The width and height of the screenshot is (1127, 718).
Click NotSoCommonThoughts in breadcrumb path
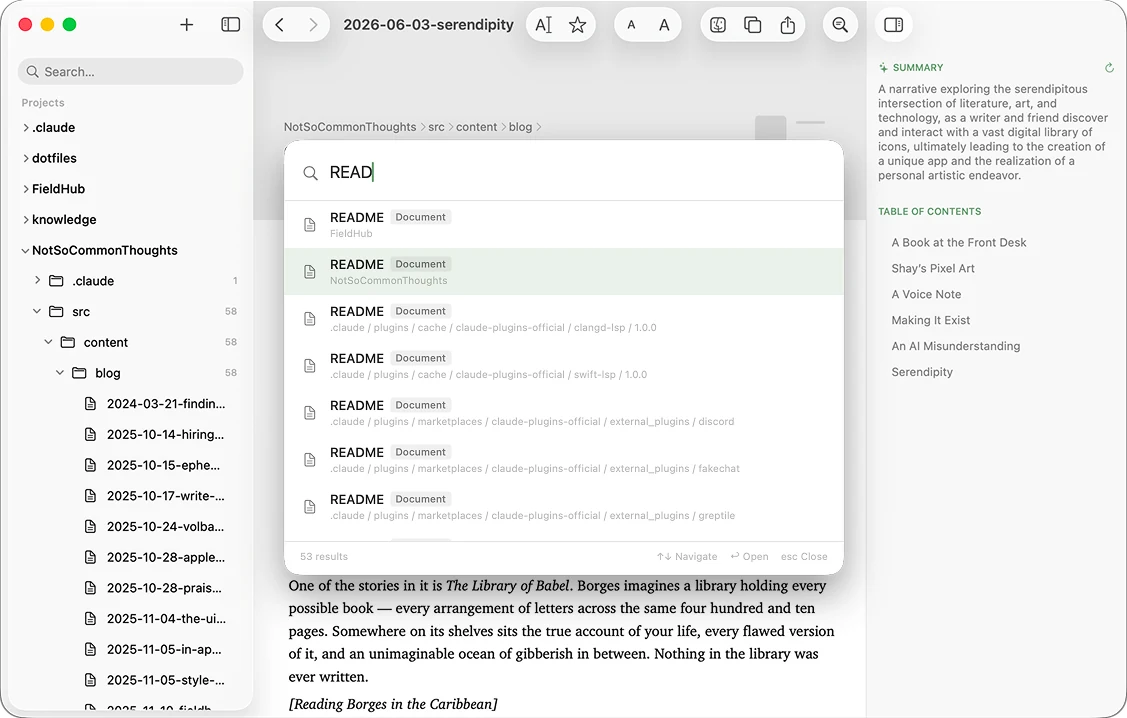[x=350, y=127]
